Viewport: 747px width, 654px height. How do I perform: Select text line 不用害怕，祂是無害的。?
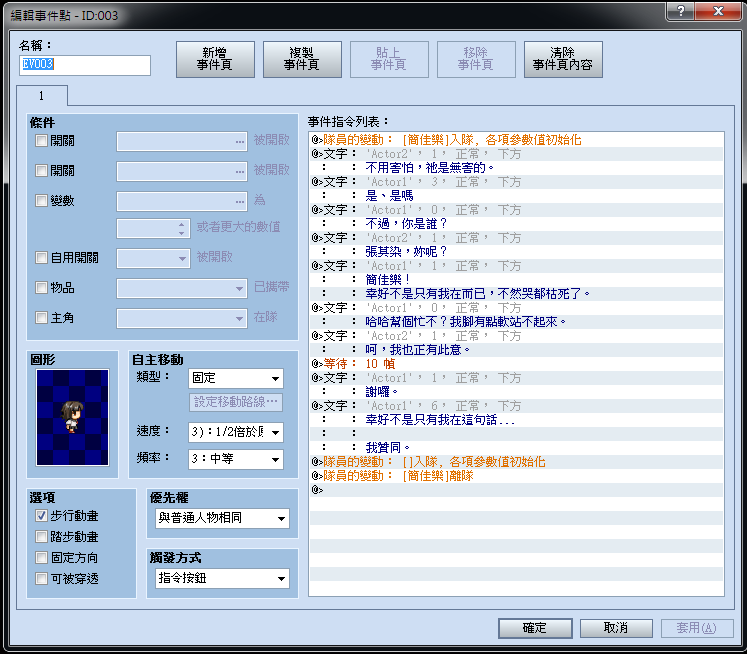[516, 168]
